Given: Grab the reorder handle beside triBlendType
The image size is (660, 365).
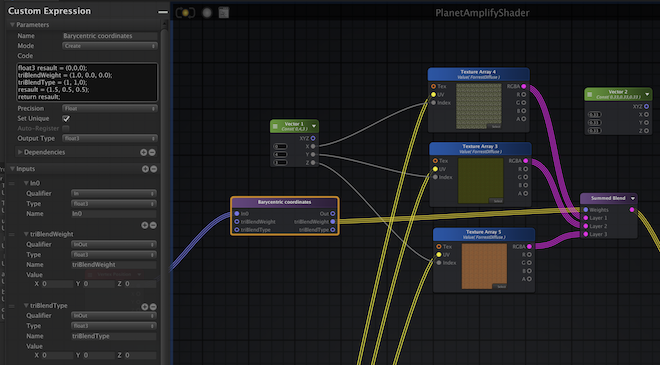Looking at the screenshot, I should click(x=12, y=306).
